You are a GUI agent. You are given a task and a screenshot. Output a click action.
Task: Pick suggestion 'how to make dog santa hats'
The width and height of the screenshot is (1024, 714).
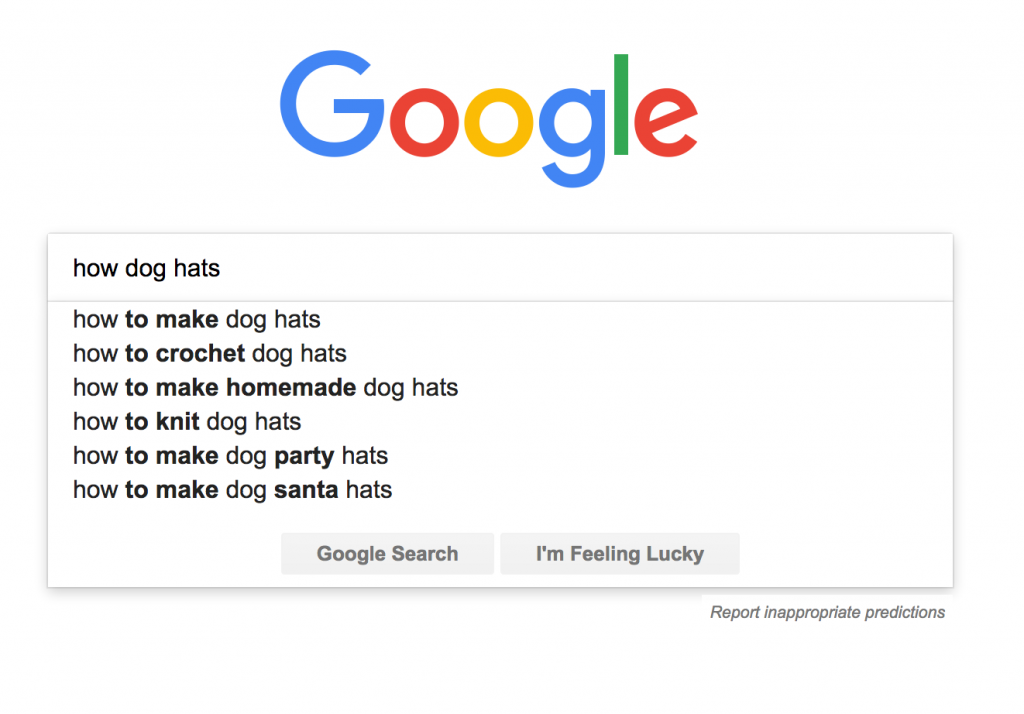(500, 489)
